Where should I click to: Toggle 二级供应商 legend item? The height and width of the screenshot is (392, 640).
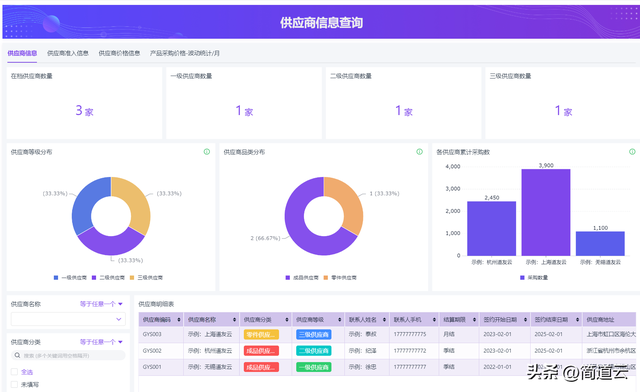point(108,278)
